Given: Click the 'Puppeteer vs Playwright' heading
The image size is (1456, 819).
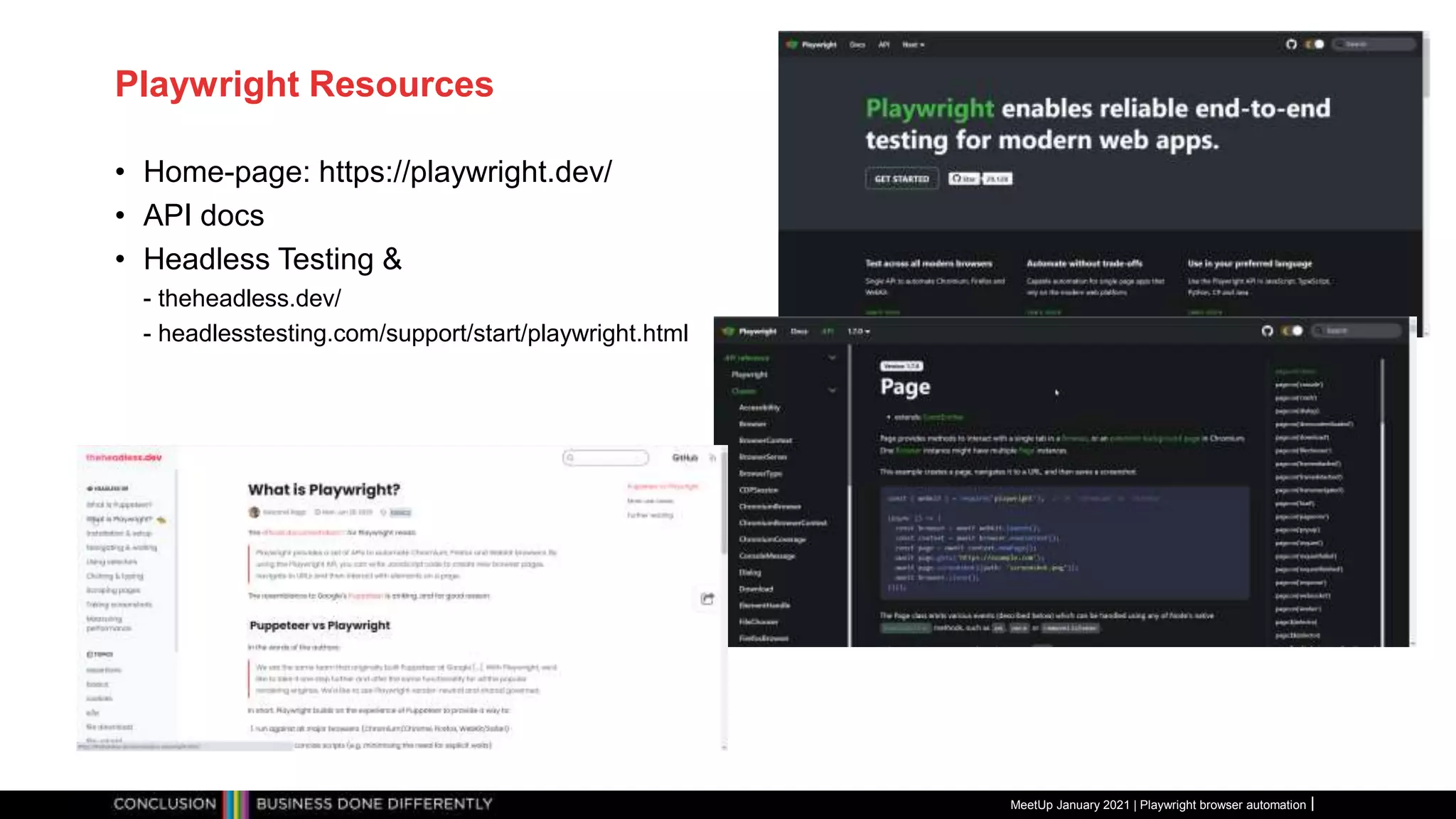Looking at the screenshot, I should pyautogui.click(x=320, y=625).
